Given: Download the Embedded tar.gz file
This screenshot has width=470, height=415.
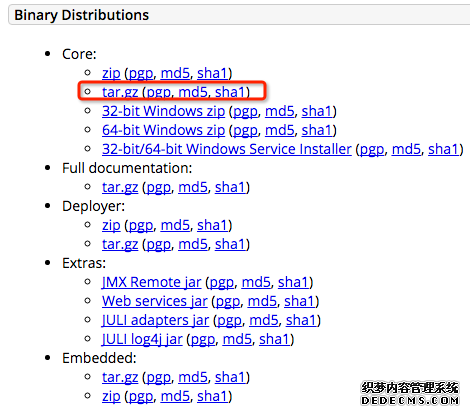Looking at the screenshot, I should (120, 377).
